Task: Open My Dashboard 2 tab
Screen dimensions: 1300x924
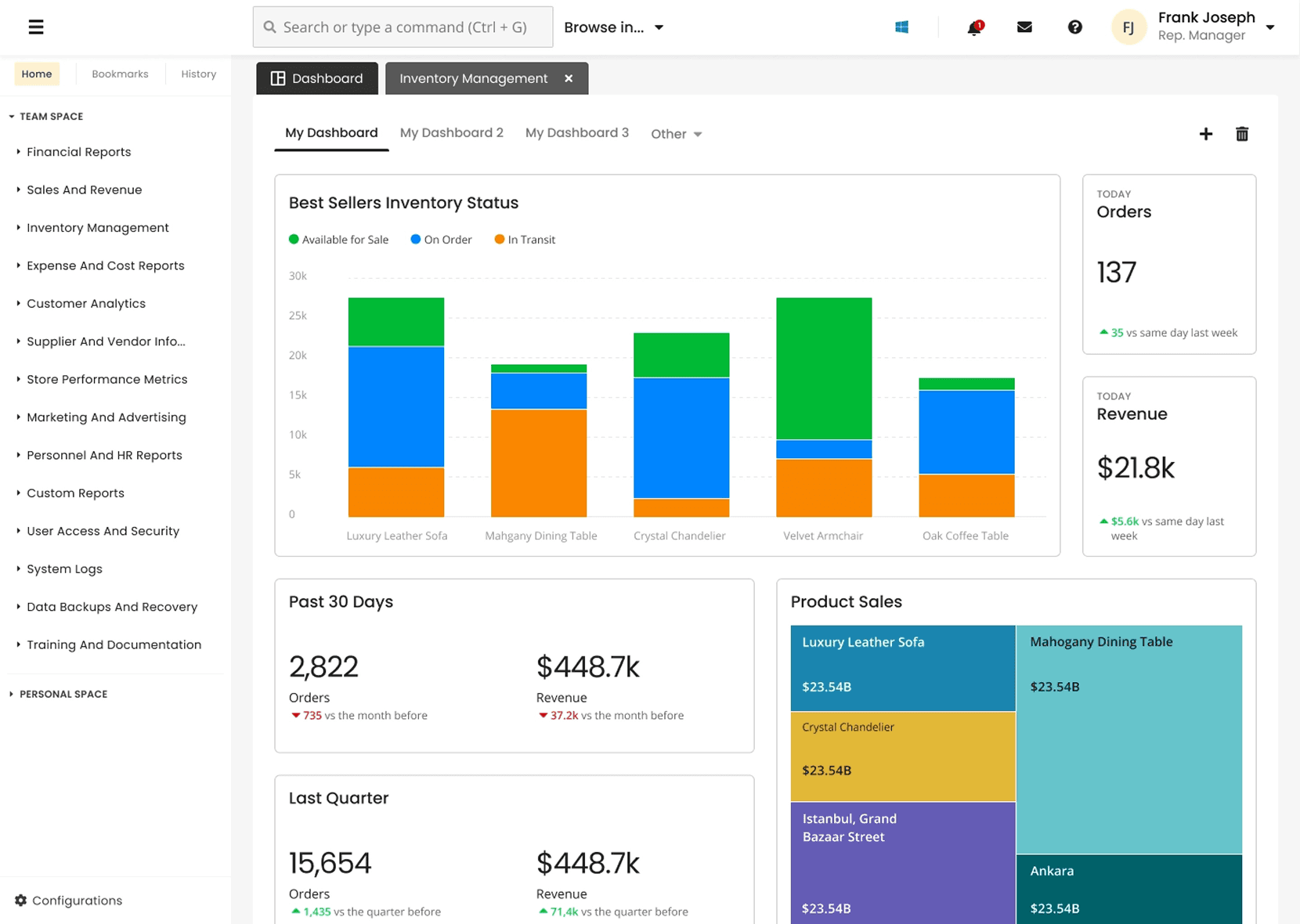Action: click(452, 133)
